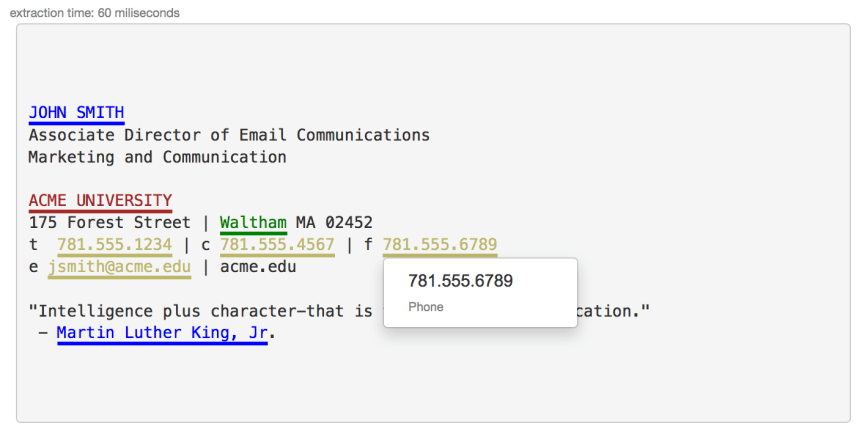Click the JOHN SMITH highlighted name
This screenshot has height=434, width=862.
(x=76, y=113)
